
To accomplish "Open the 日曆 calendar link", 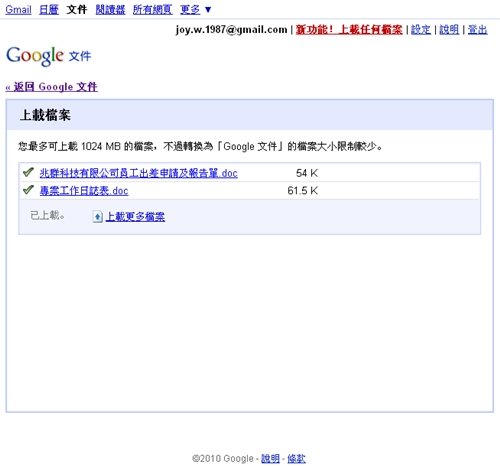I will pyautogui.click(x=49, y=10).
